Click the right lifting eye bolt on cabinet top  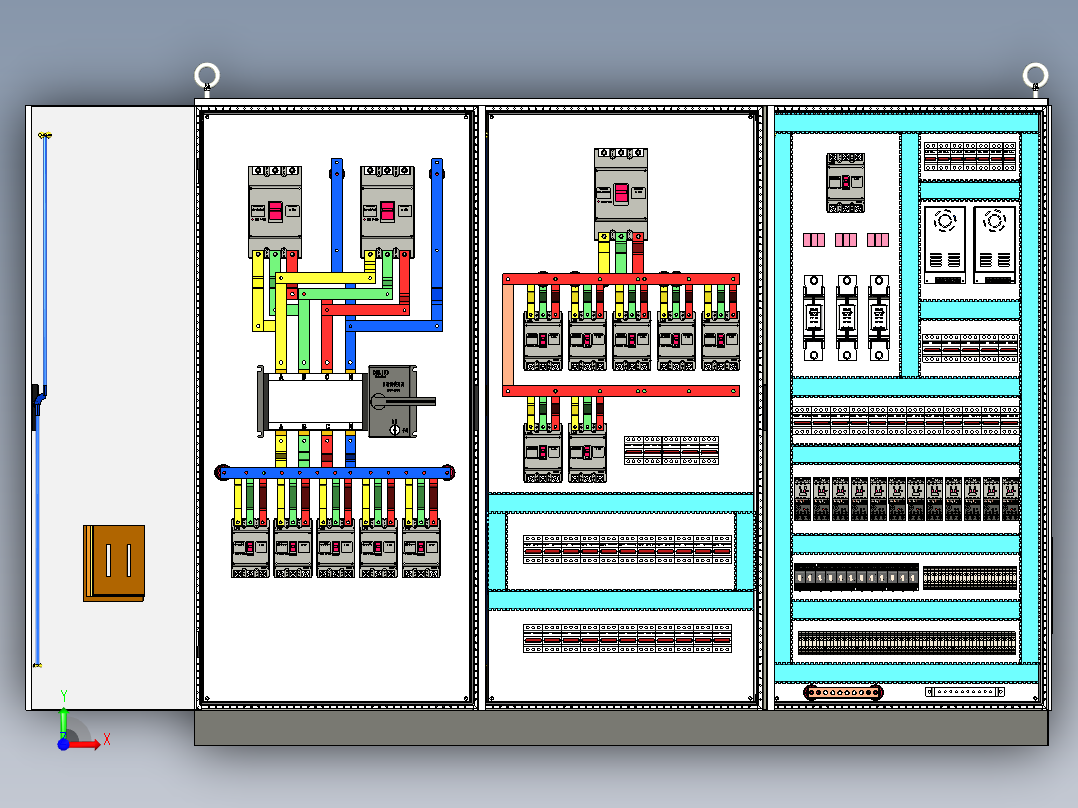[1035, 77]
